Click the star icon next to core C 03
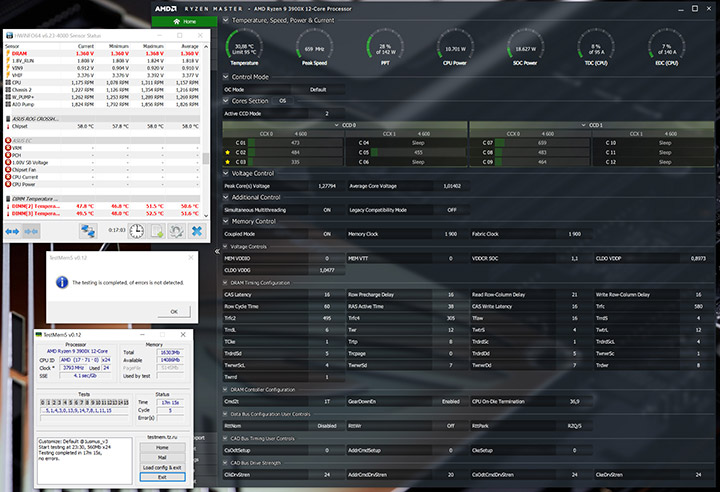Image resolution: width=720 pixels, height=492 pixels. click(227, 162)
